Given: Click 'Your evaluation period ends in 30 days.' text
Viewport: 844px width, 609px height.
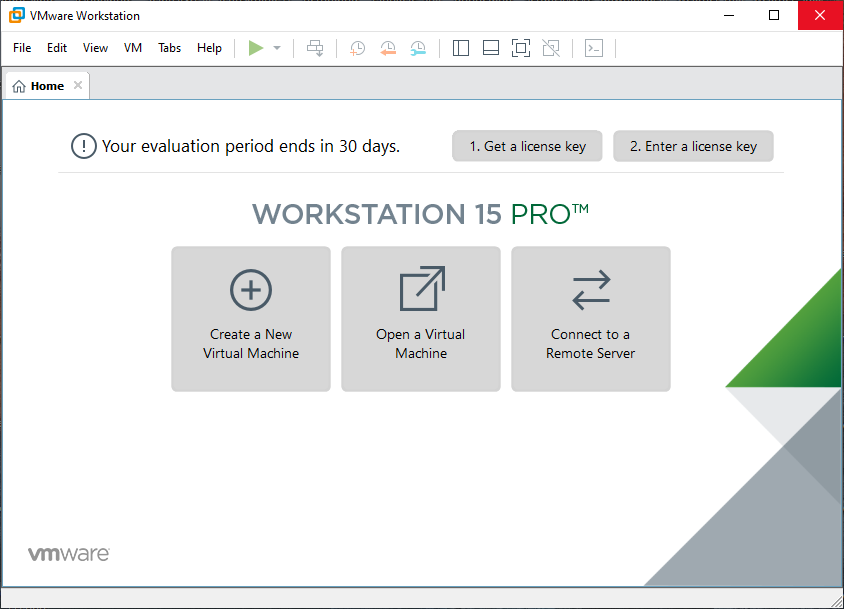Looking at the screenshot, I should click(x=251, y=146).
